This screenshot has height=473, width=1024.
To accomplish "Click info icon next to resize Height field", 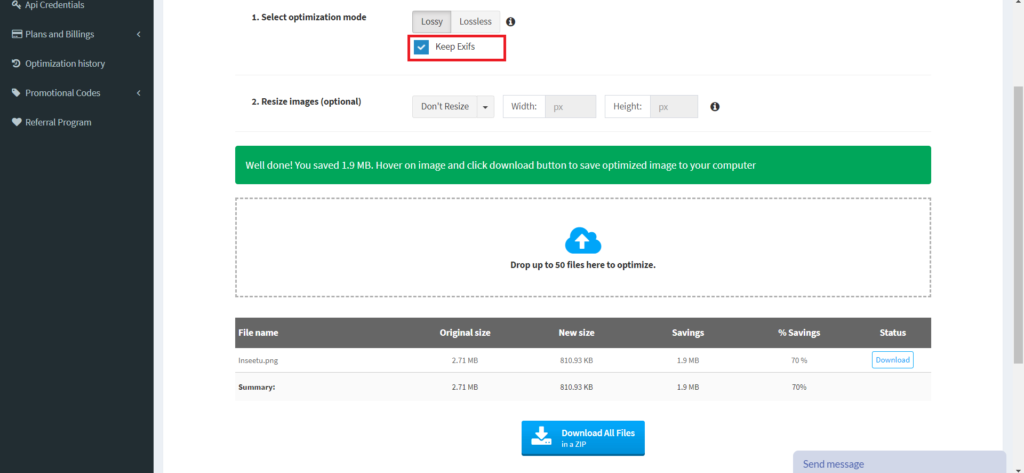I will click(715, 106).
